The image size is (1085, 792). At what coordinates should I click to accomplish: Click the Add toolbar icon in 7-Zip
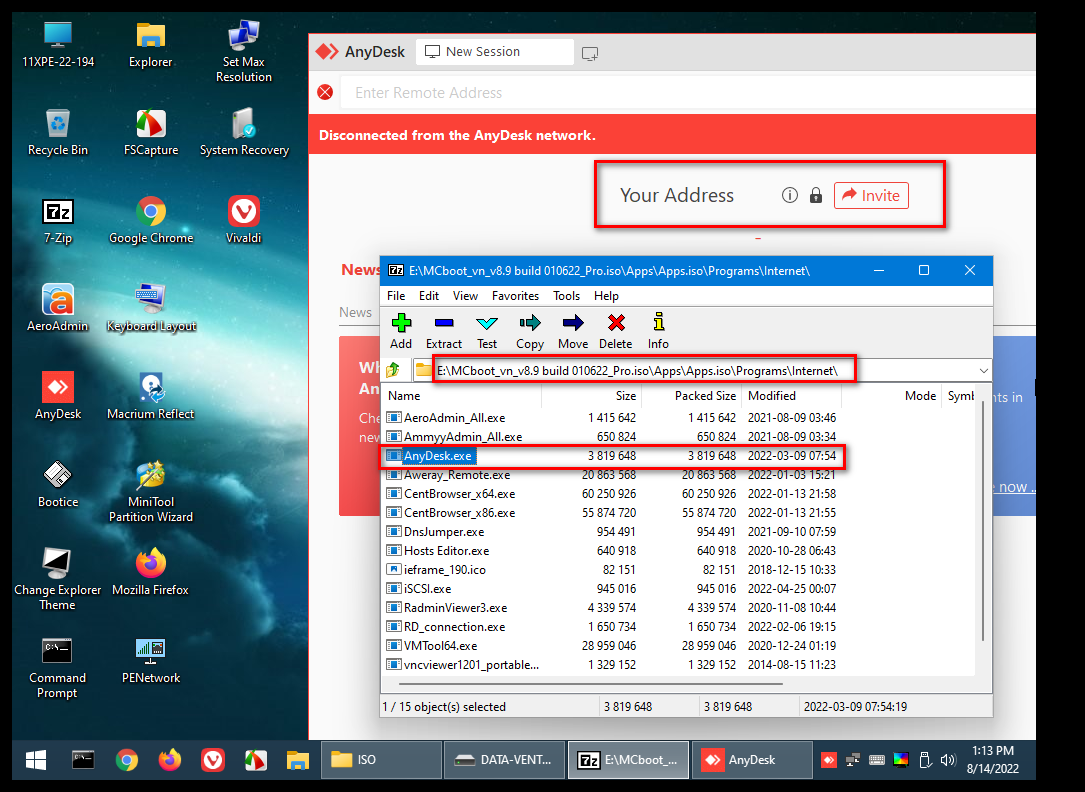(401, 331)
